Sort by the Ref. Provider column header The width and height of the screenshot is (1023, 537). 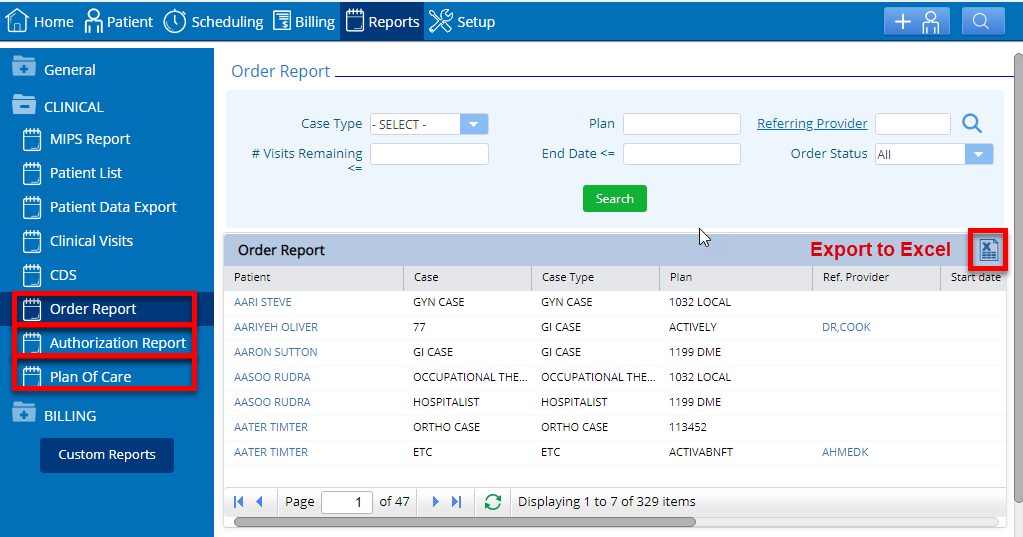coord(877,277)
